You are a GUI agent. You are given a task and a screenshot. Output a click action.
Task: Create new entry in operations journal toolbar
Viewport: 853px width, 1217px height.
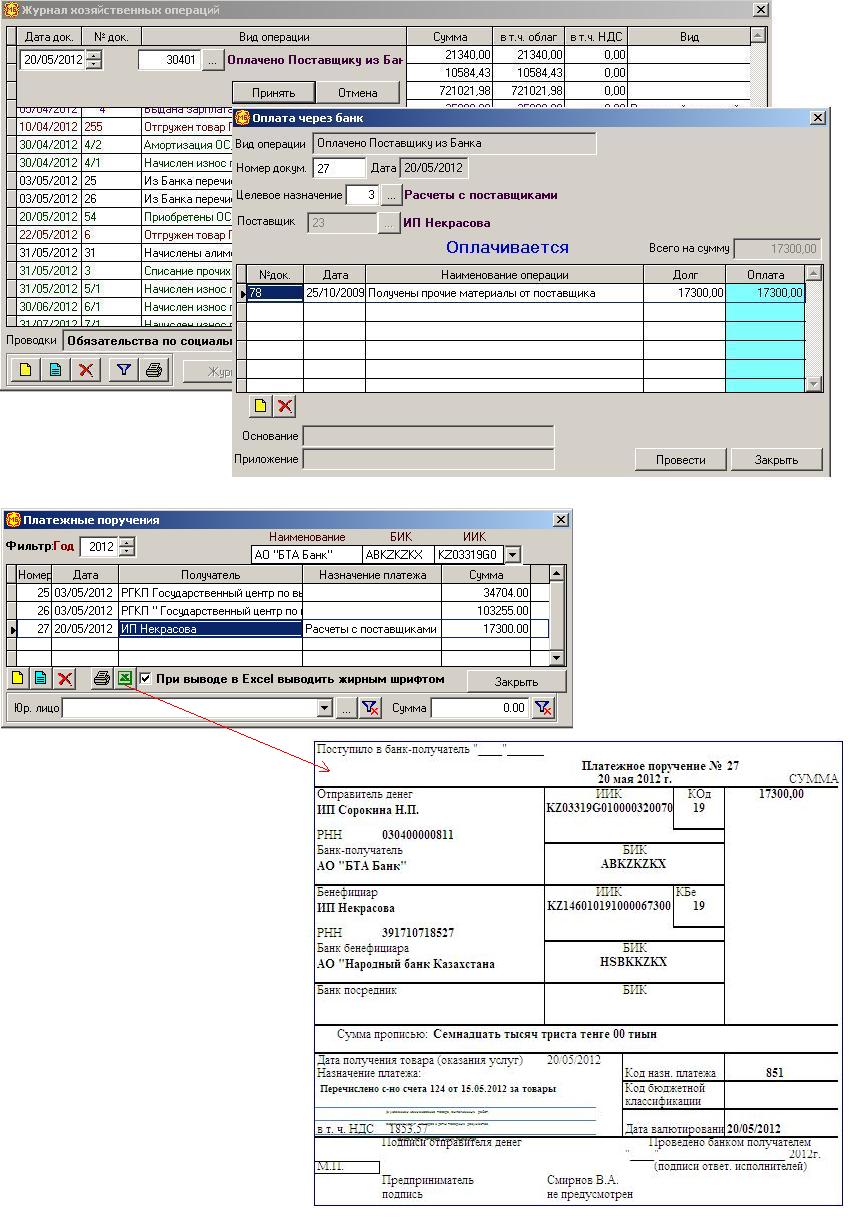click(x=25, y=371)
